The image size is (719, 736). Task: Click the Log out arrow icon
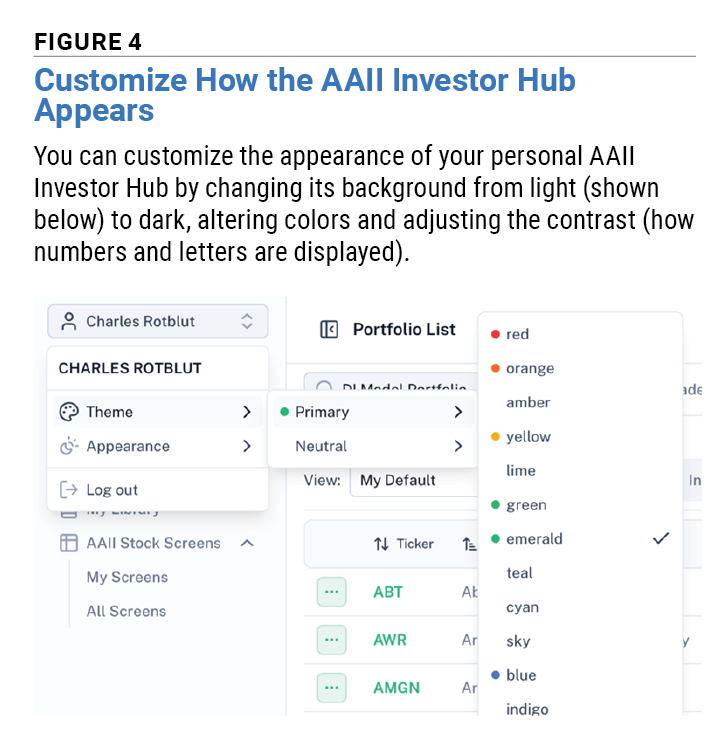(69, 490)
